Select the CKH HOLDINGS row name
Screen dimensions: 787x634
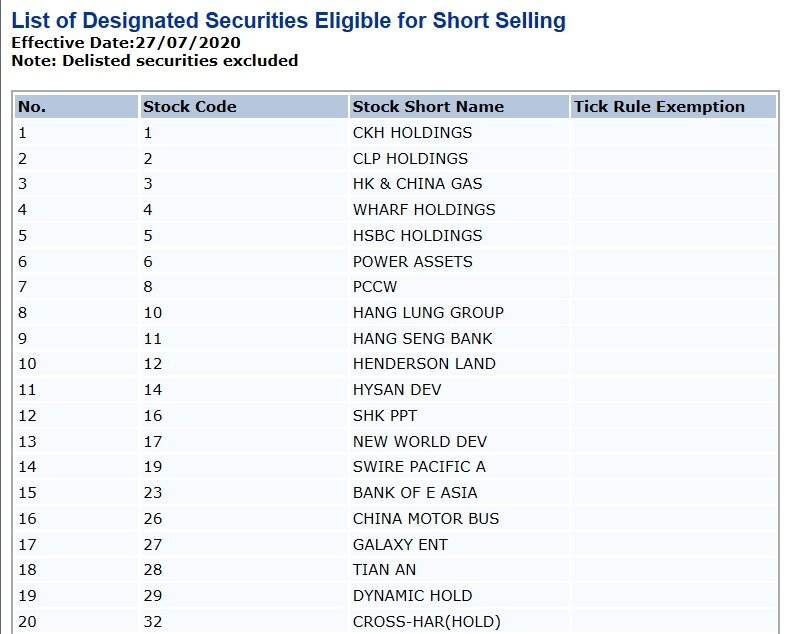[x=412, y=133]
